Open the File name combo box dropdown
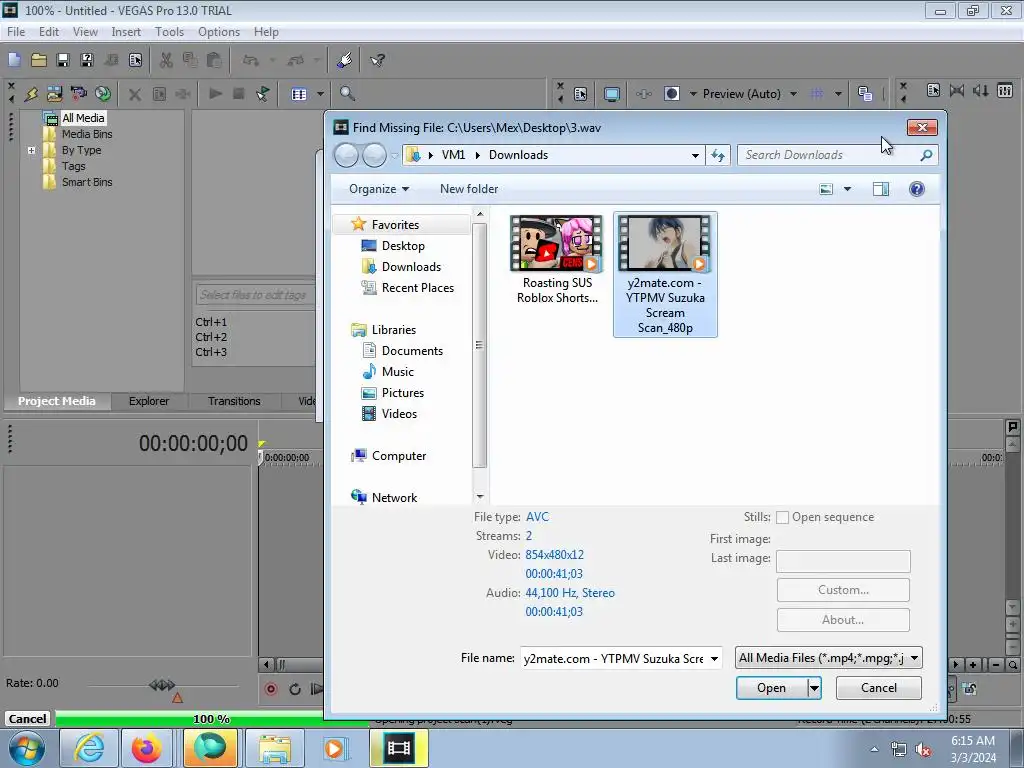This screenshot has width=1024, height=768. click(x=714, y=658)
